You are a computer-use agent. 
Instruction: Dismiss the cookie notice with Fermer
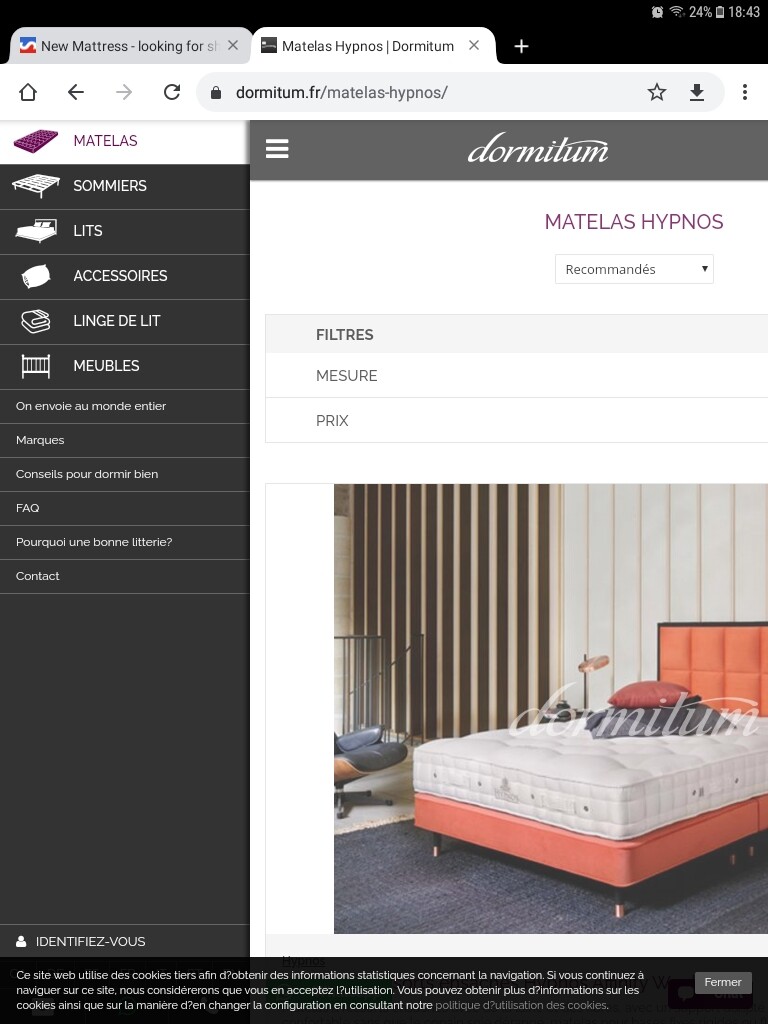[722, 982]
